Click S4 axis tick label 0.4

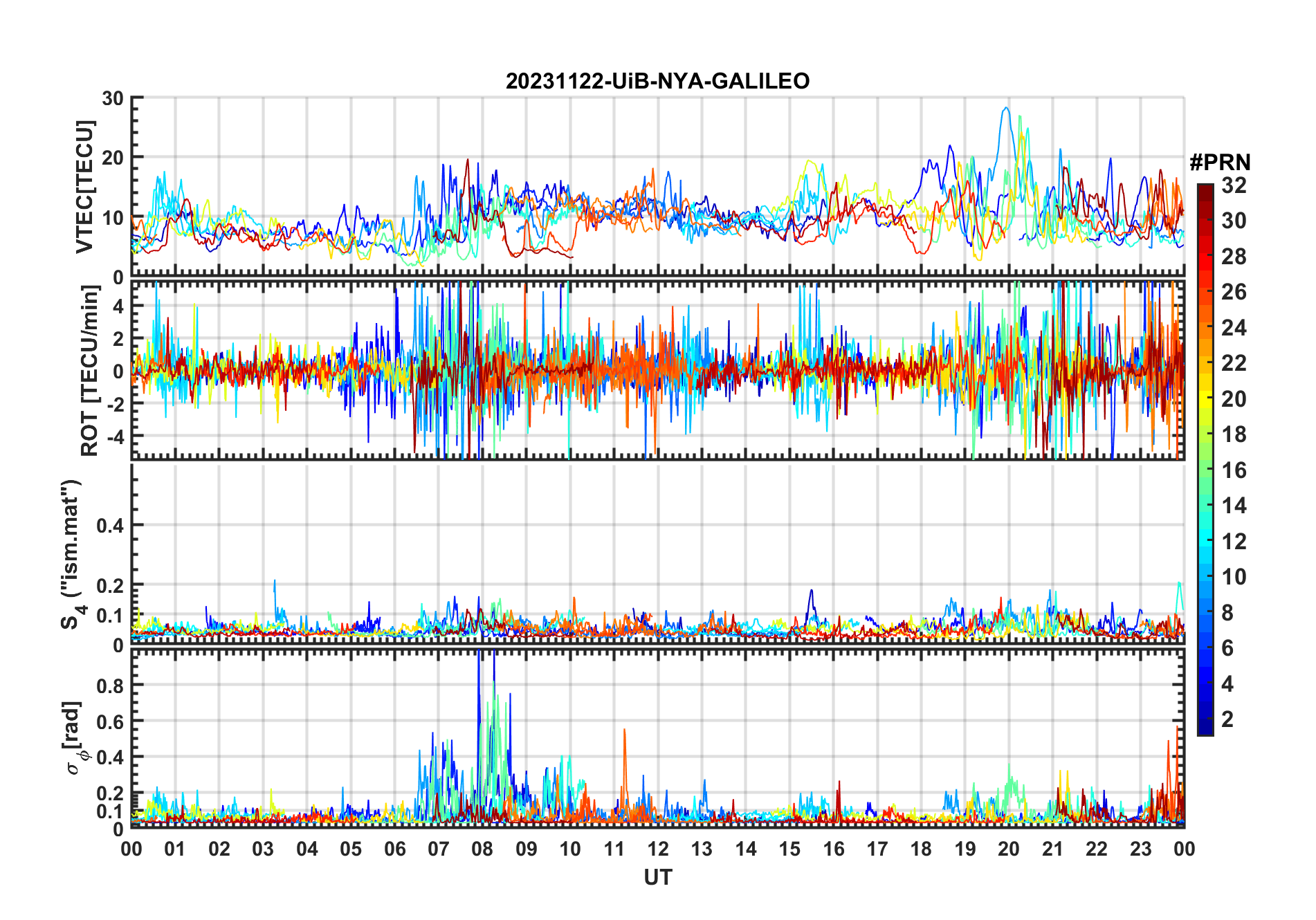point(110,526)
